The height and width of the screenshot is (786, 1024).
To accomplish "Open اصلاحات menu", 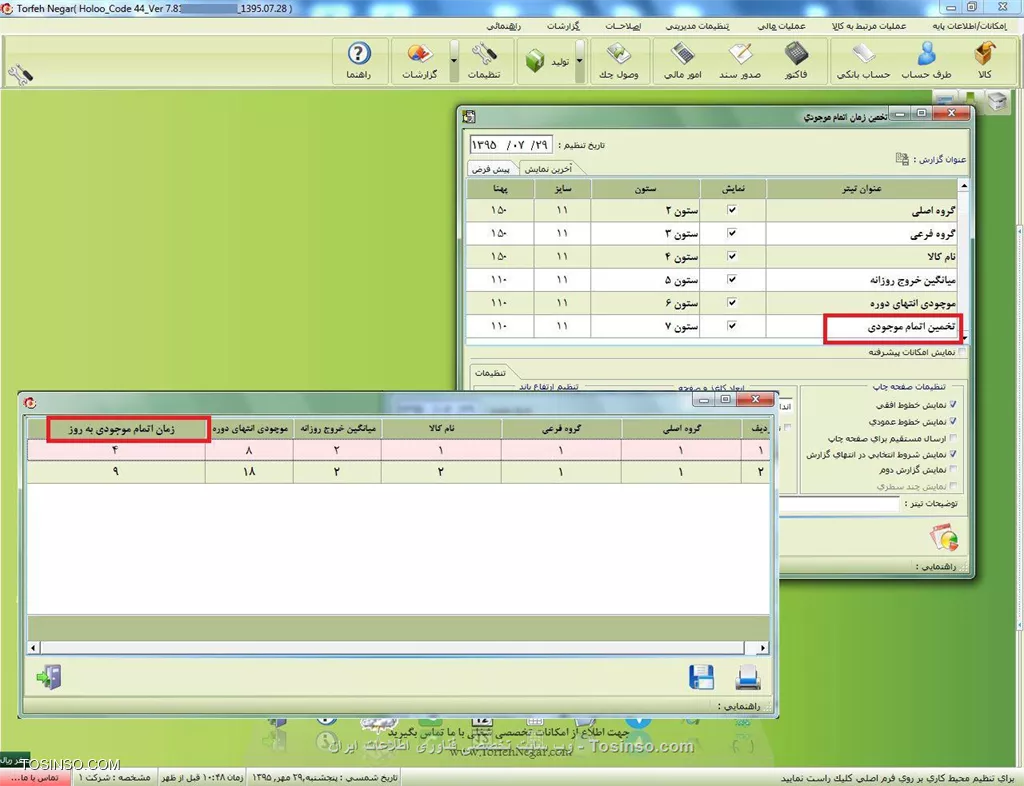I will [622, 26].
